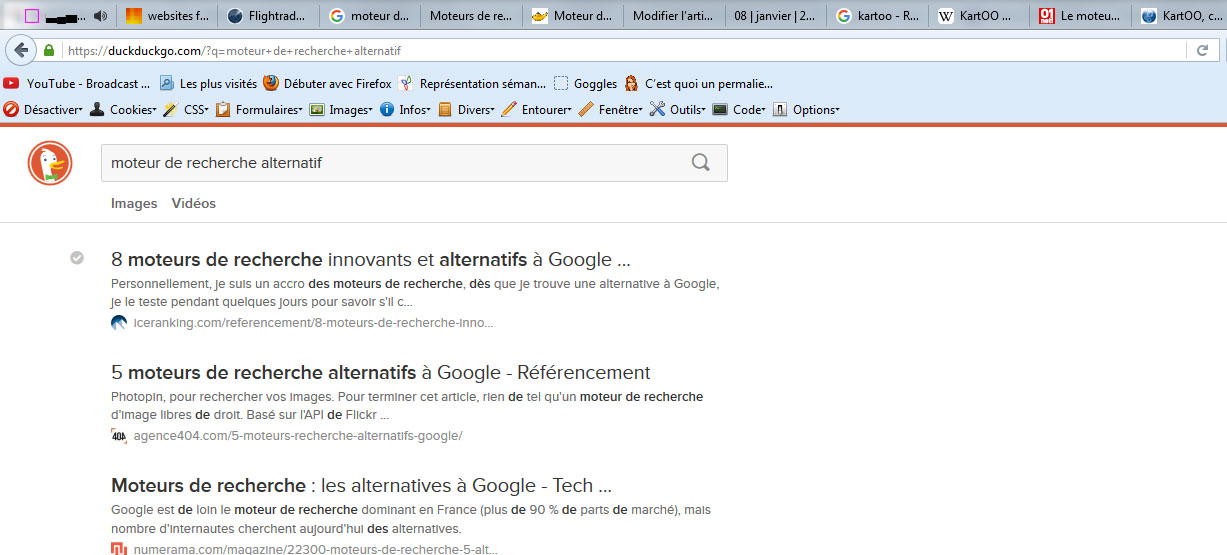Expand the Outils developer toolbar menu

(678, 110)
